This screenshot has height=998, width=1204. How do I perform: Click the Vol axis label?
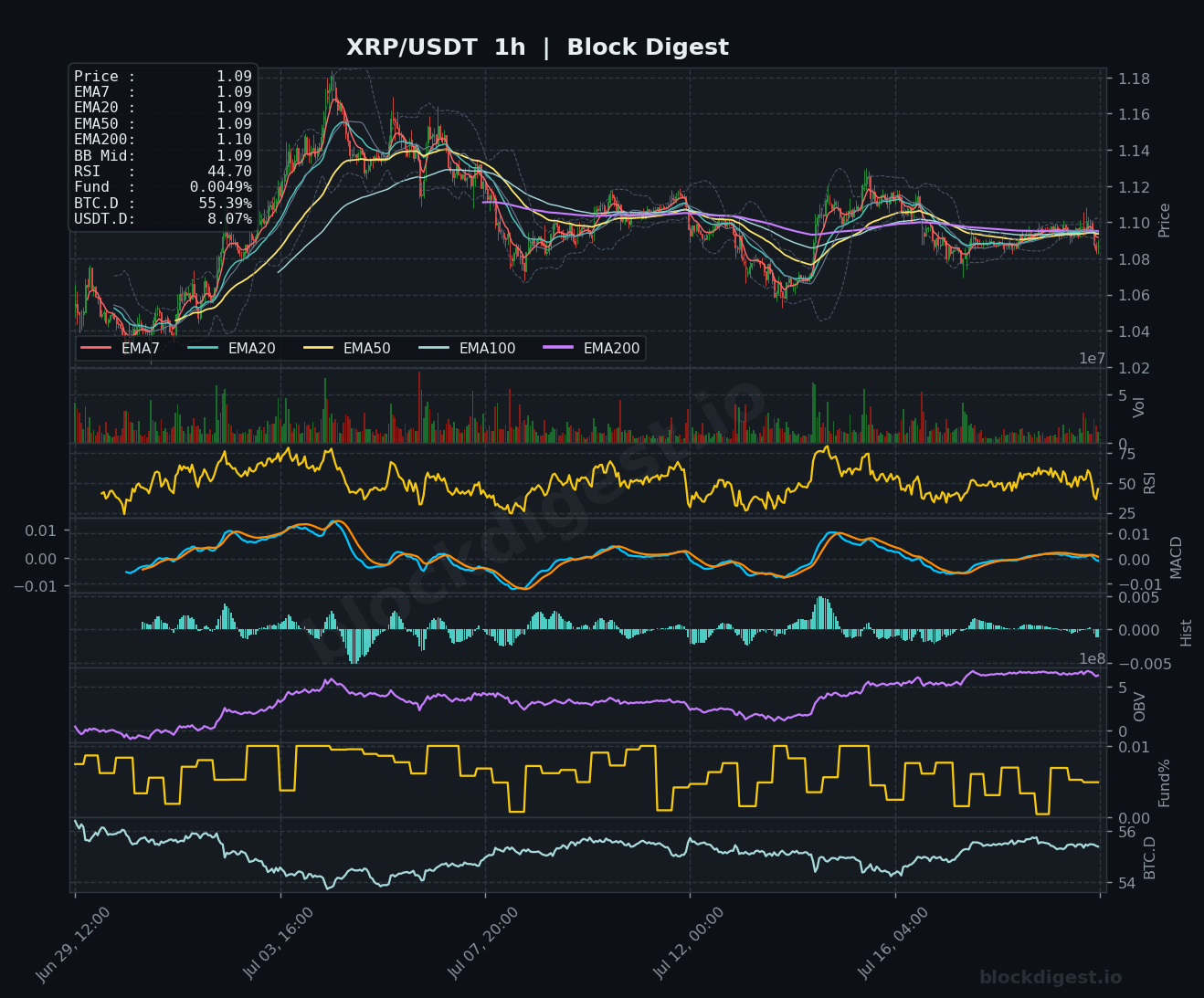pyautogui.click(x=1138, y=407)
